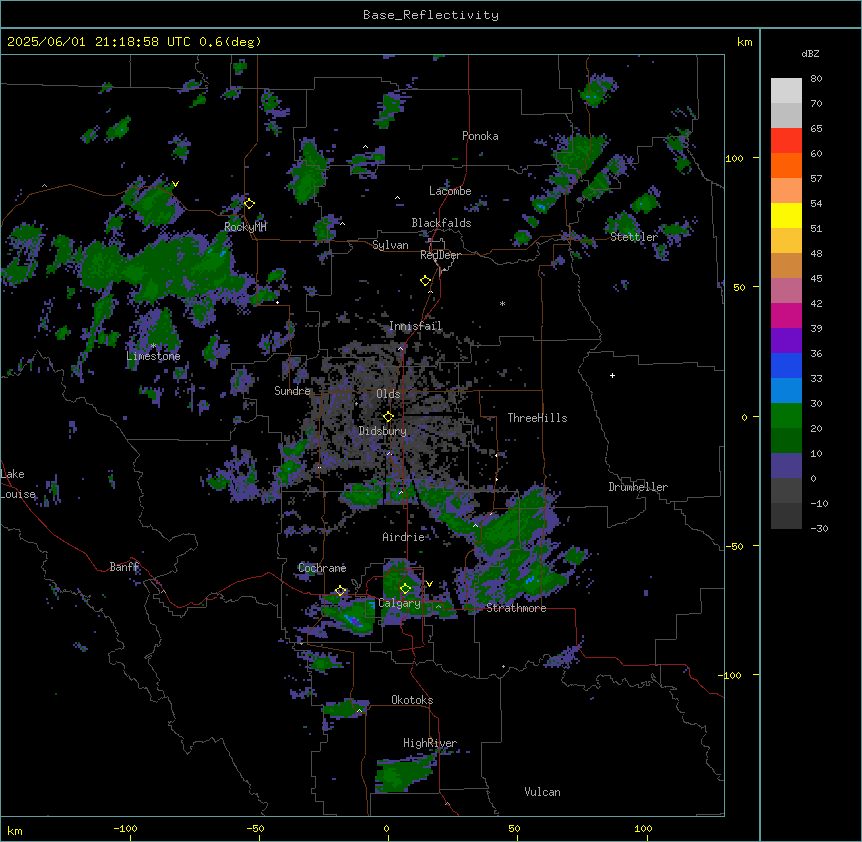
Task: Select the magenta swatch in the legend
Action: coord(786,315)
